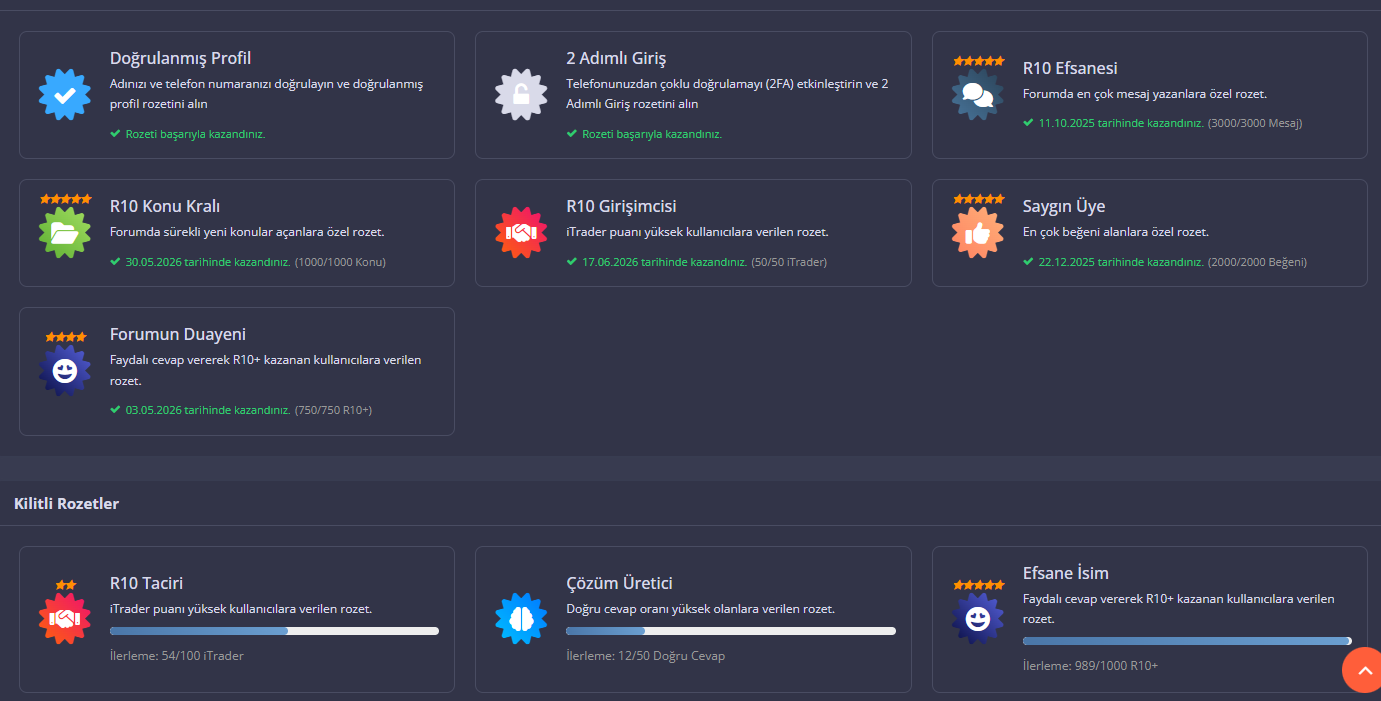Click the İlerleme: 989/1000 R10+ text
The height and width of the screenshot is (701, 1381).
[1090, 665]
